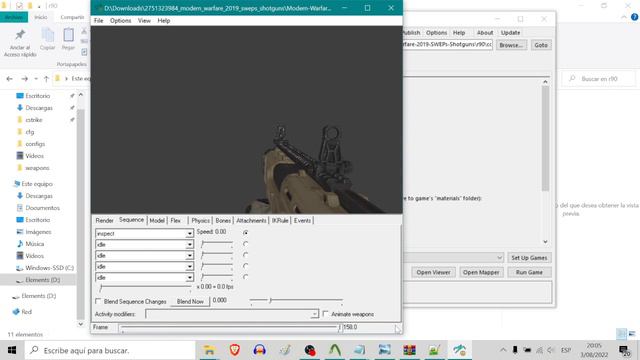This screenshot has height=360, width=640.
Task: Open the View menu in model viewer
Action: (144, 20)
